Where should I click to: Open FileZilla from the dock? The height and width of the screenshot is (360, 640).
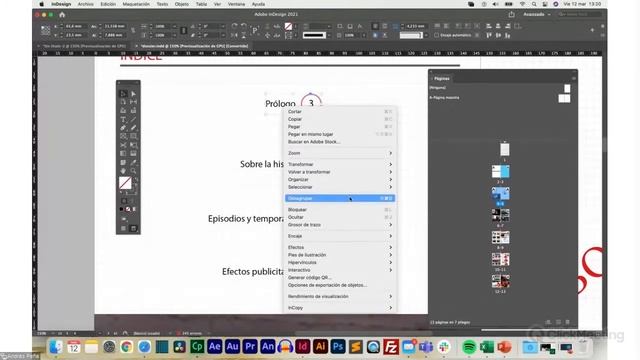pos(391,347)
